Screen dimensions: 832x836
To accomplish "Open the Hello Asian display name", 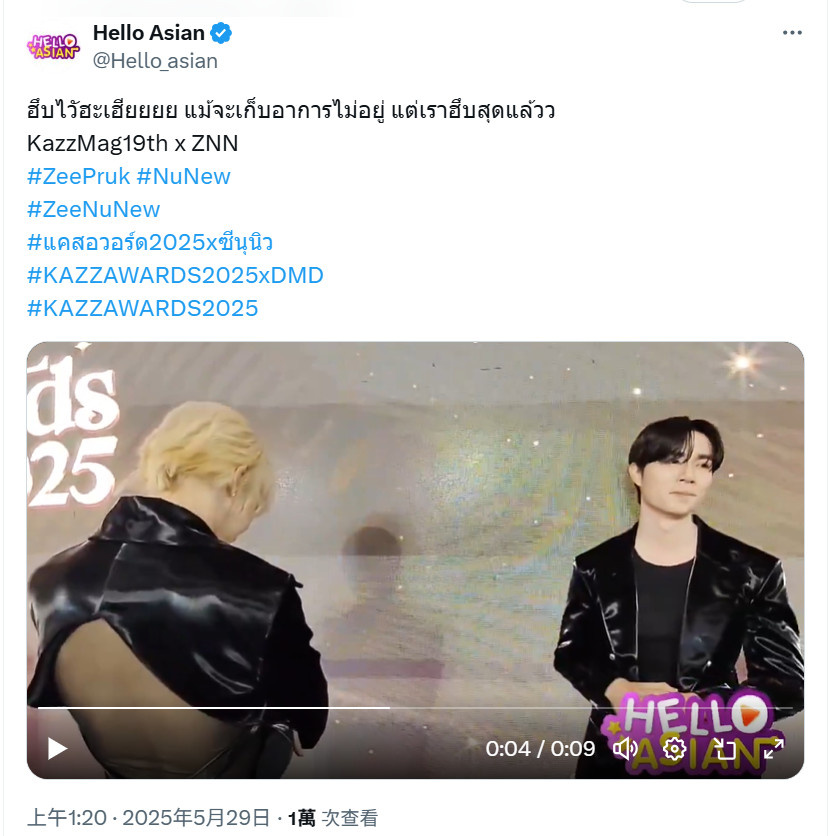I will [148, 33].
